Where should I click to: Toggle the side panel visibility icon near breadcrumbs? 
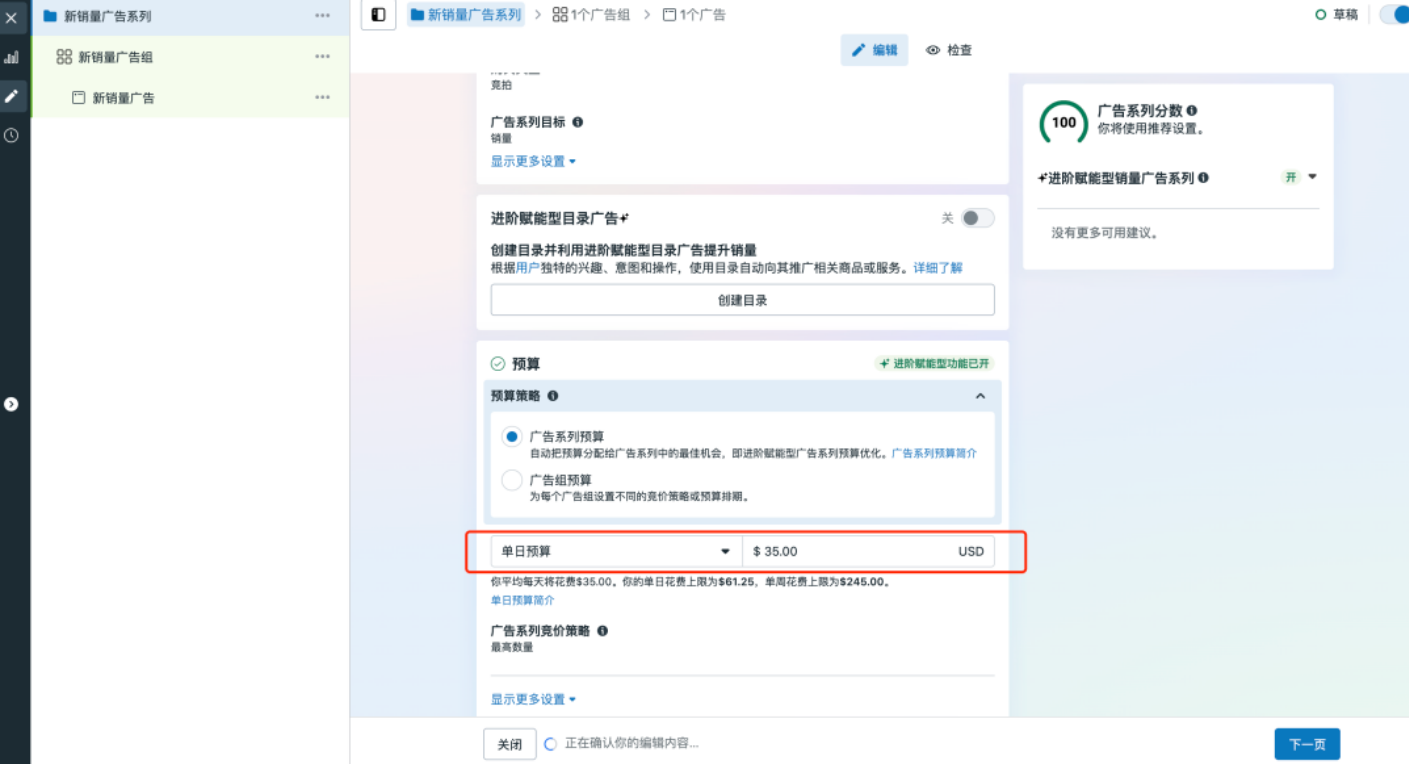click(x=377, y=14)
